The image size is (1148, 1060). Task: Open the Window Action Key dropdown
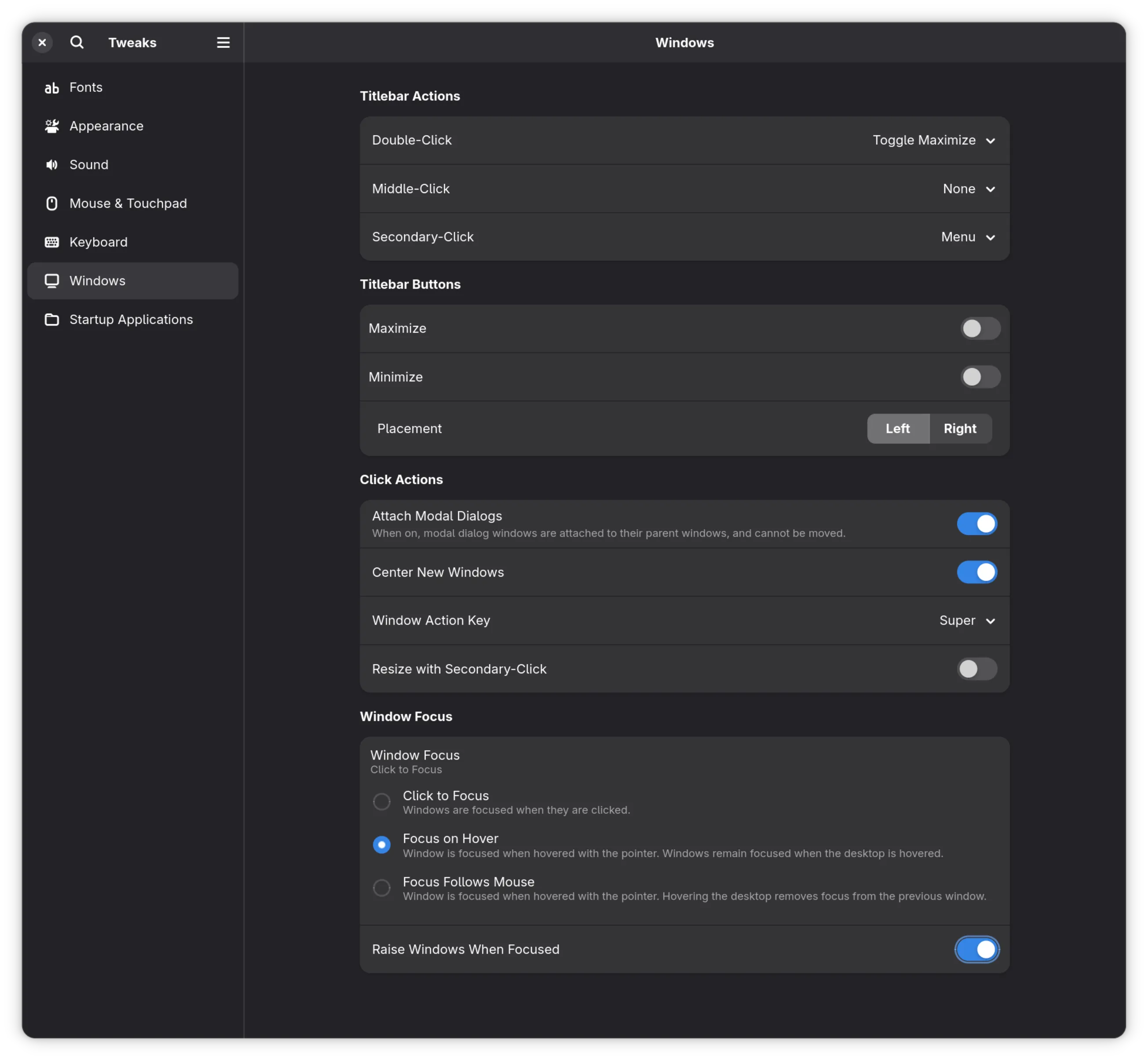point(967,621)
